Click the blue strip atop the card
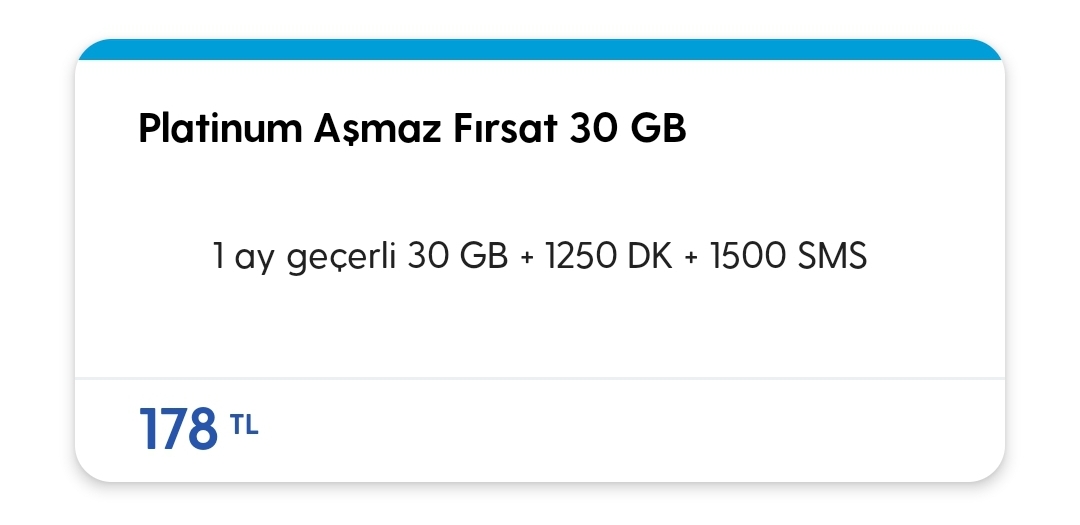Image resolution: width=1080 pixels, height=525 pixels. pos(540,50)
